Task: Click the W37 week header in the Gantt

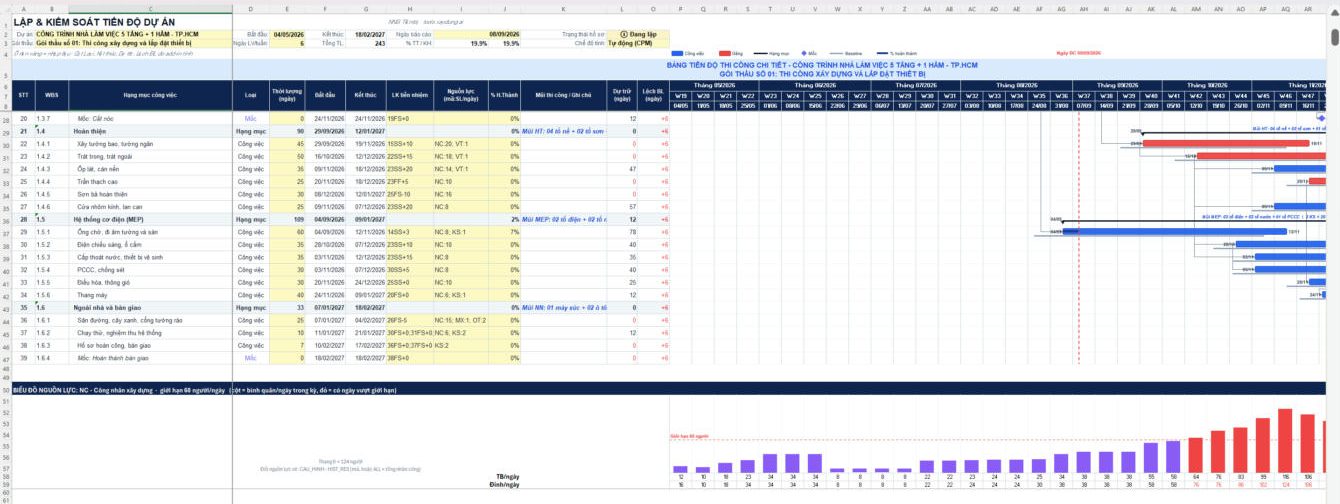Action: point(1085,96)
